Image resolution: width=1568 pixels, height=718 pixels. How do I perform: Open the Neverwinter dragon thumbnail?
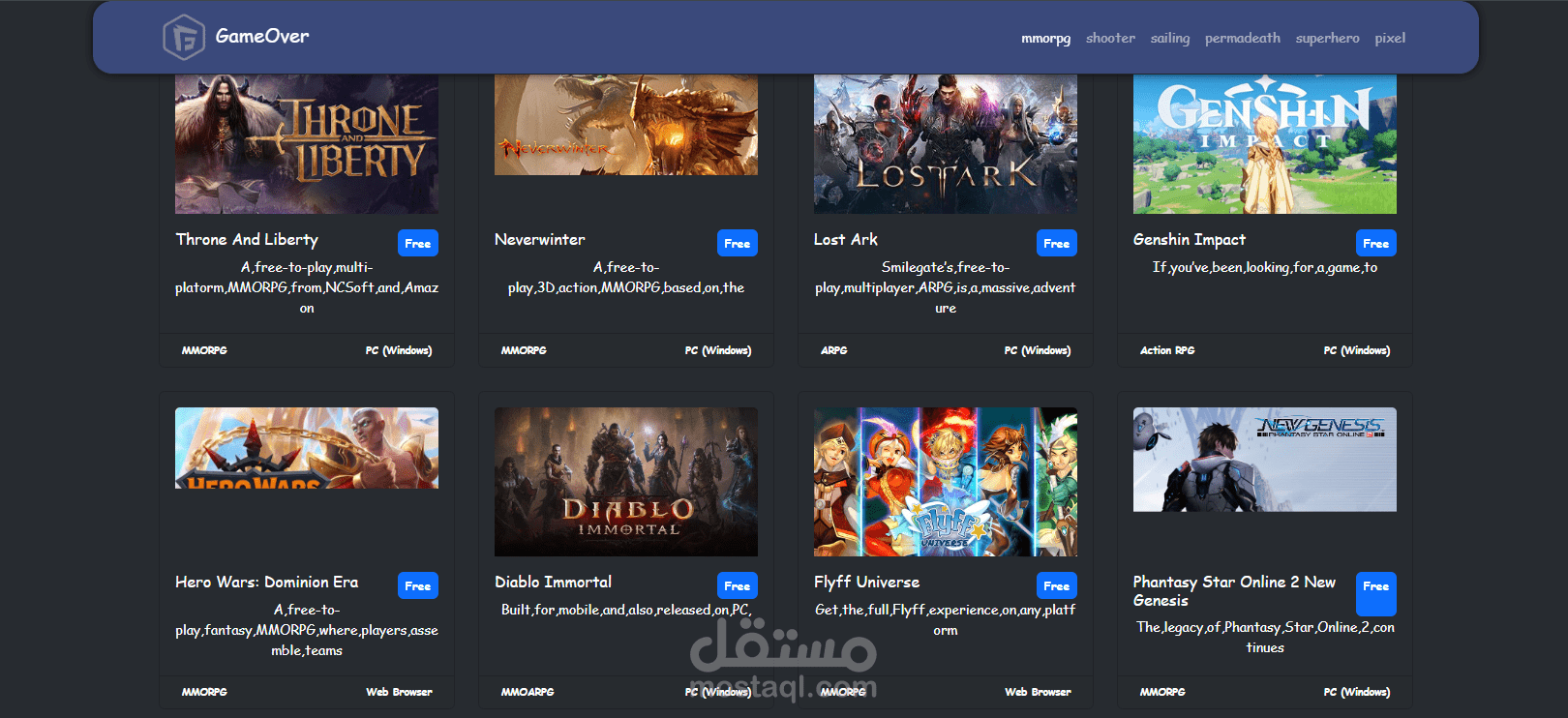pos(626,125)
